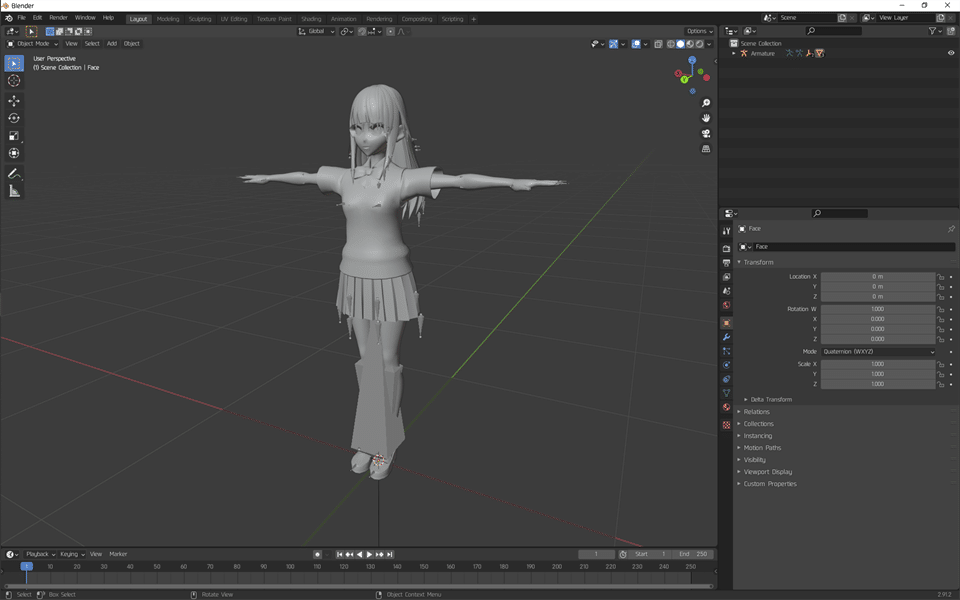Open the Physics properties tab
The image size is (960, 600).
point(726,365)
